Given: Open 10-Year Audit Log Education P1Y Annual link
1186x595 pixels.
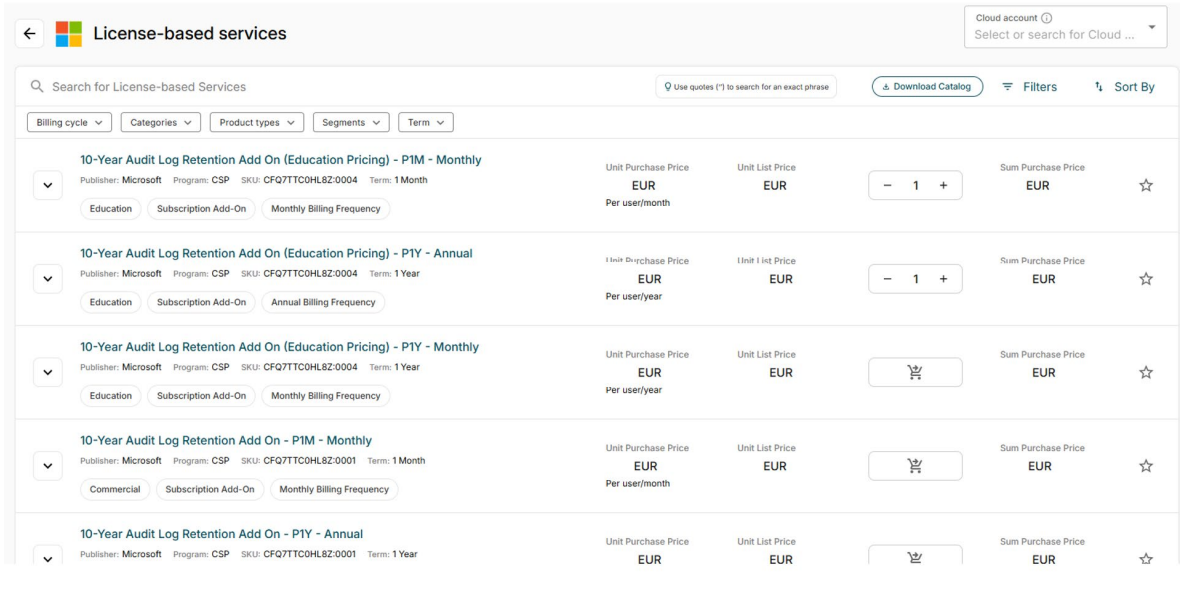Looking at the screenshot, I should [276, 254].
